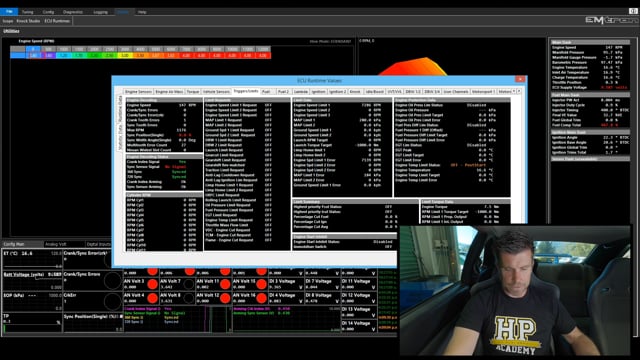Select DI 14 Voltage channel
Screen dimensions: 640x360
359,326
